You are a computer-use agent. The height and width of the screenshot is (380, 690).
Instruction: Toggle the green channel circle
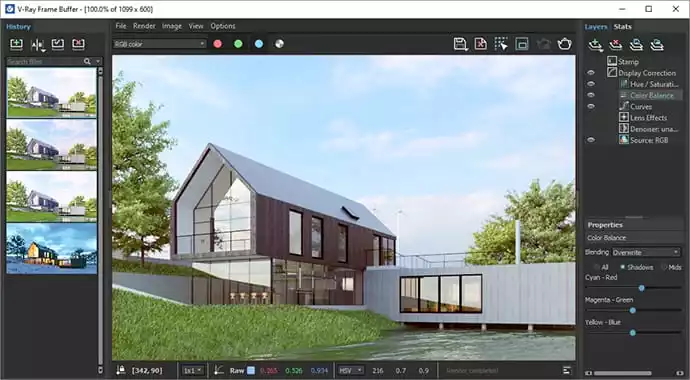(x=238, y=44)
